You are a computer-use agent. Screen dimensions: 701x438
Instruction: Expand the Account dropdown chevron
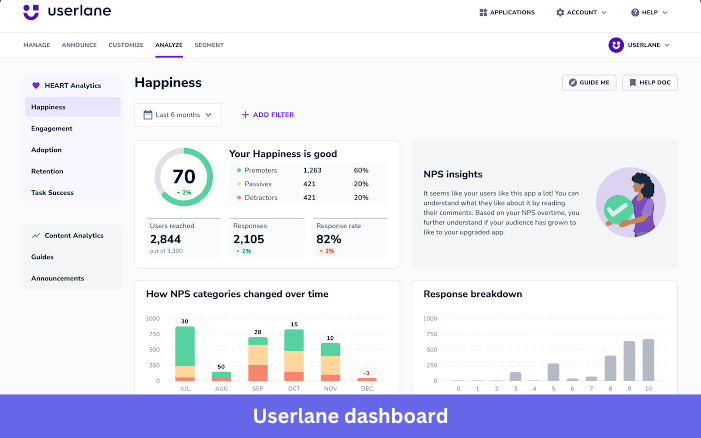604,13
